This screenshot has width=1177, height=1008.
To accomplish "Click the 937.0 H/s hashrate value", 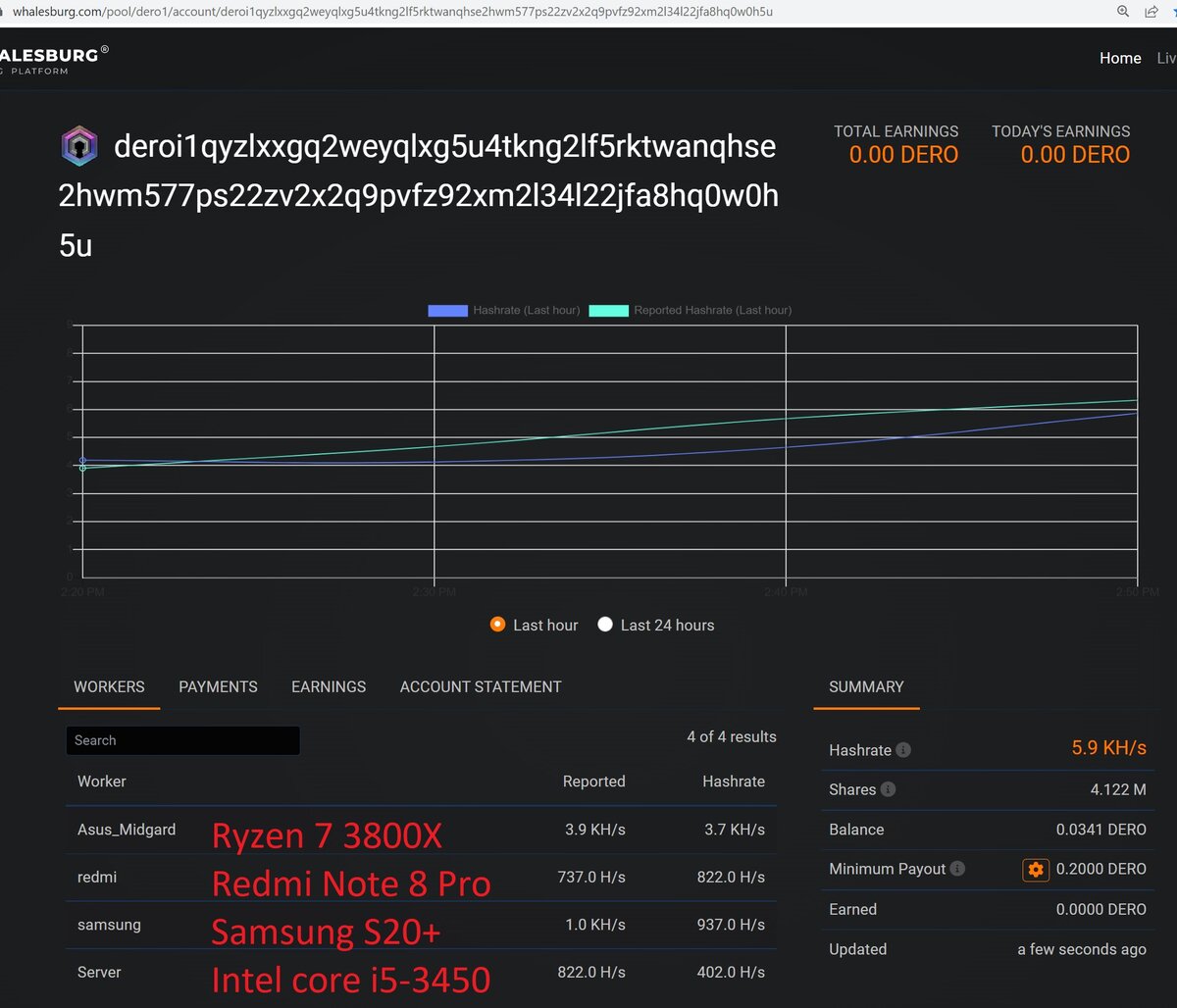I will pyautogui.click(x=731, y=925).
